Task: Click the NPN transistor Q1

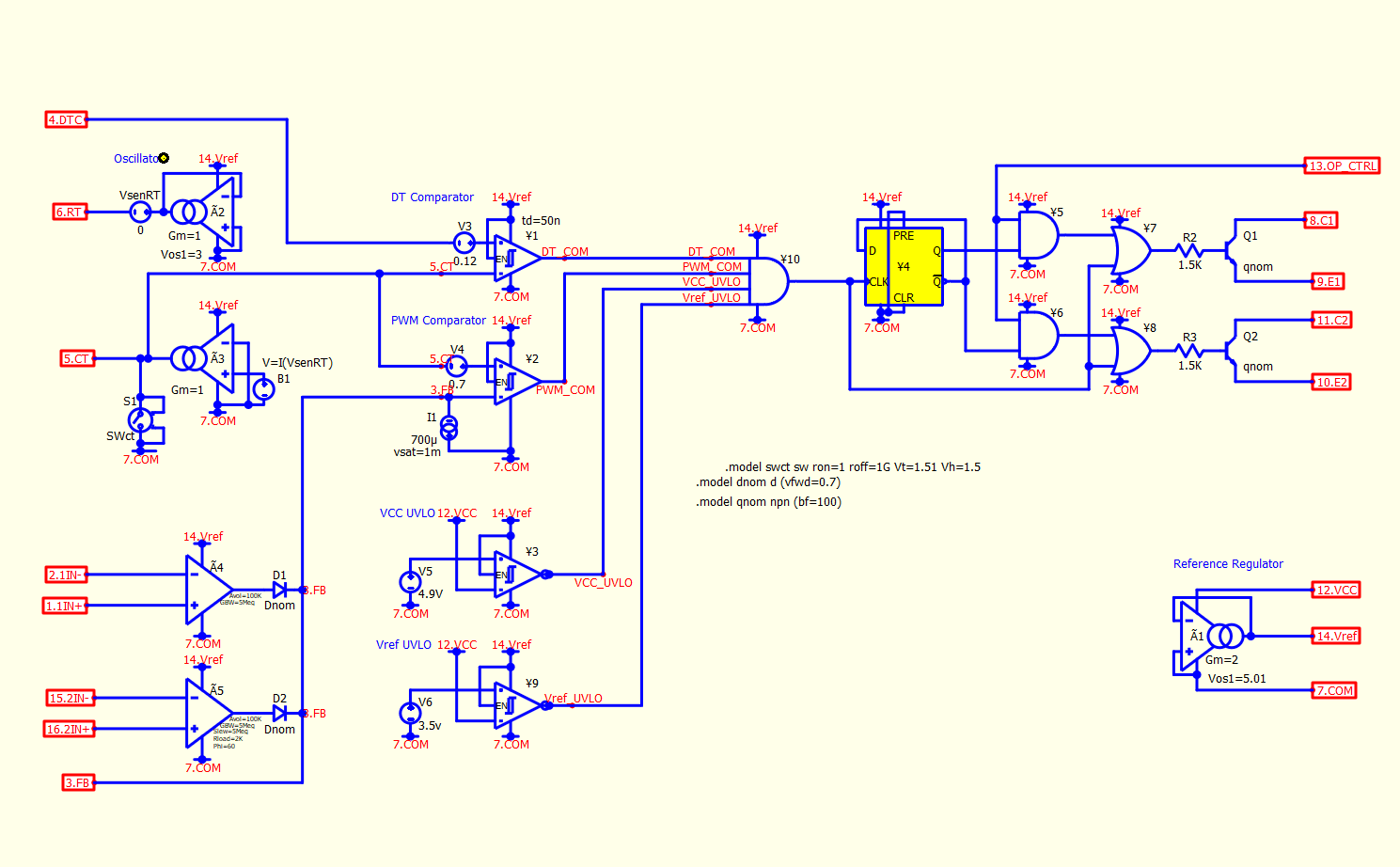Action: [1231, 250]
